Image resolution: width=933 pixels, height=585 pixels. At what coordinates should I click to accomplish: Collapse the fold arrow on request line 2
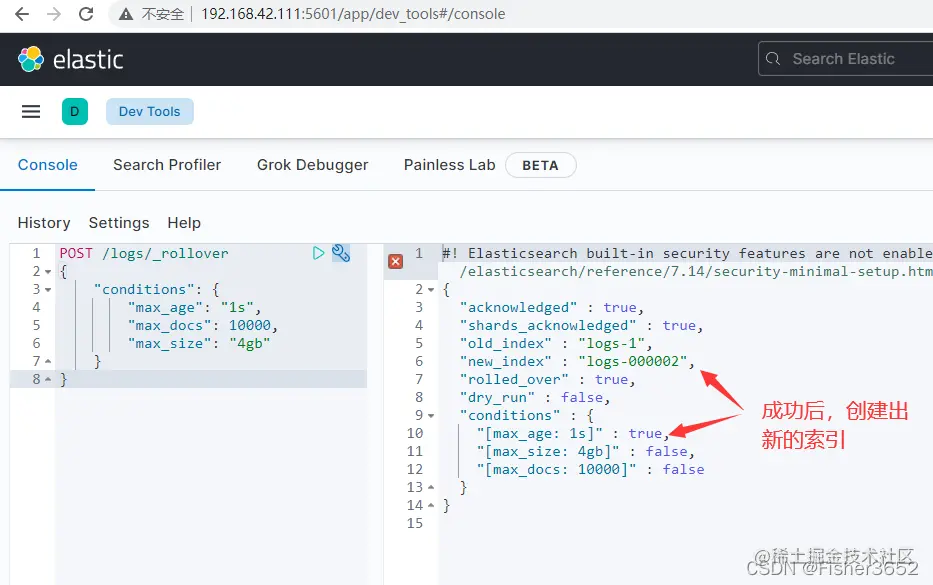coord(48,272)
